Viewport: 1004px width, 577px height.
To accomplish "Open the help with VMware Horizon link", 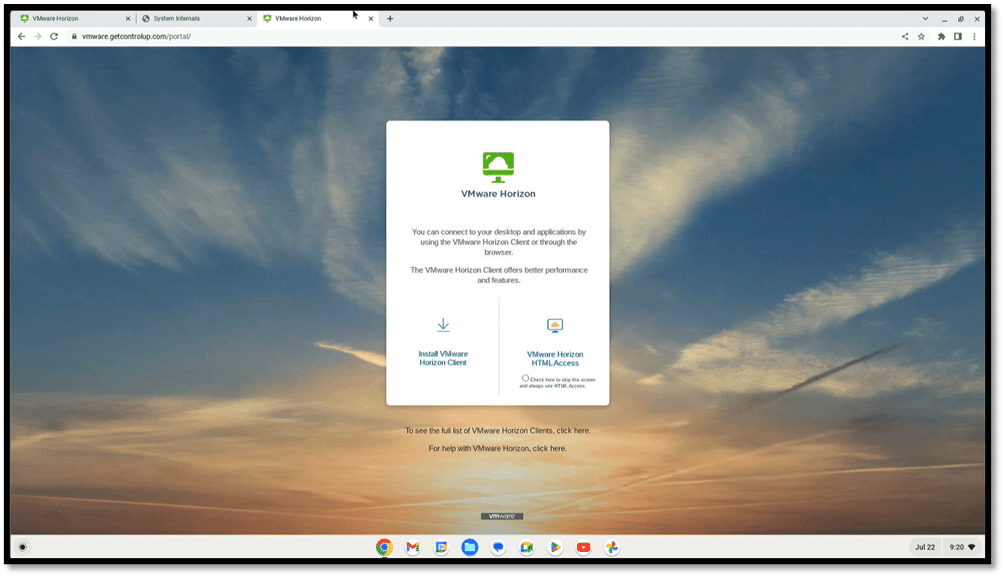I will 549,449.
